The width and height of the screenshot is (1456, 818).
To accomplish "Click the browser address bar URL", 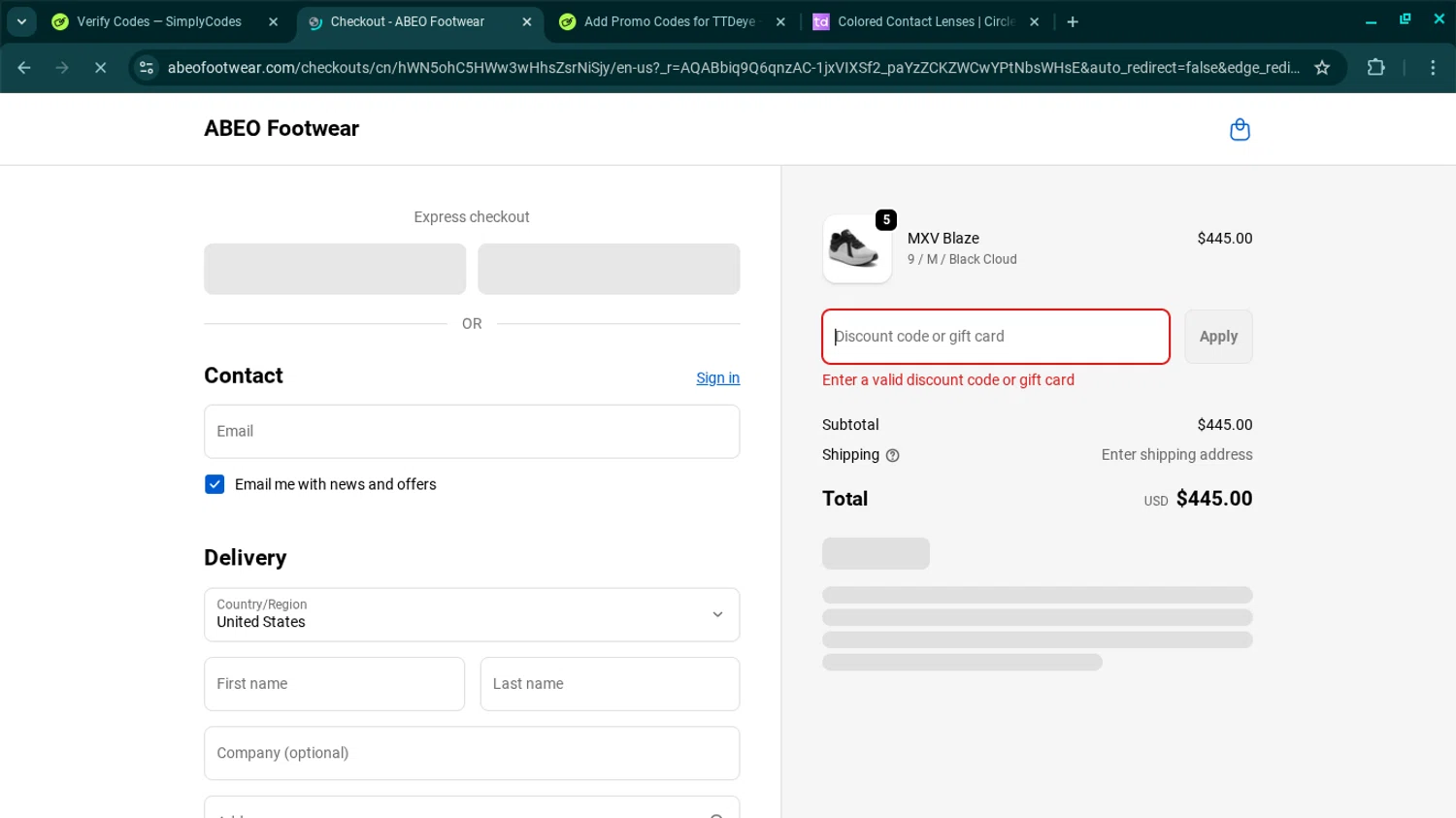I will tap(733, 67).
